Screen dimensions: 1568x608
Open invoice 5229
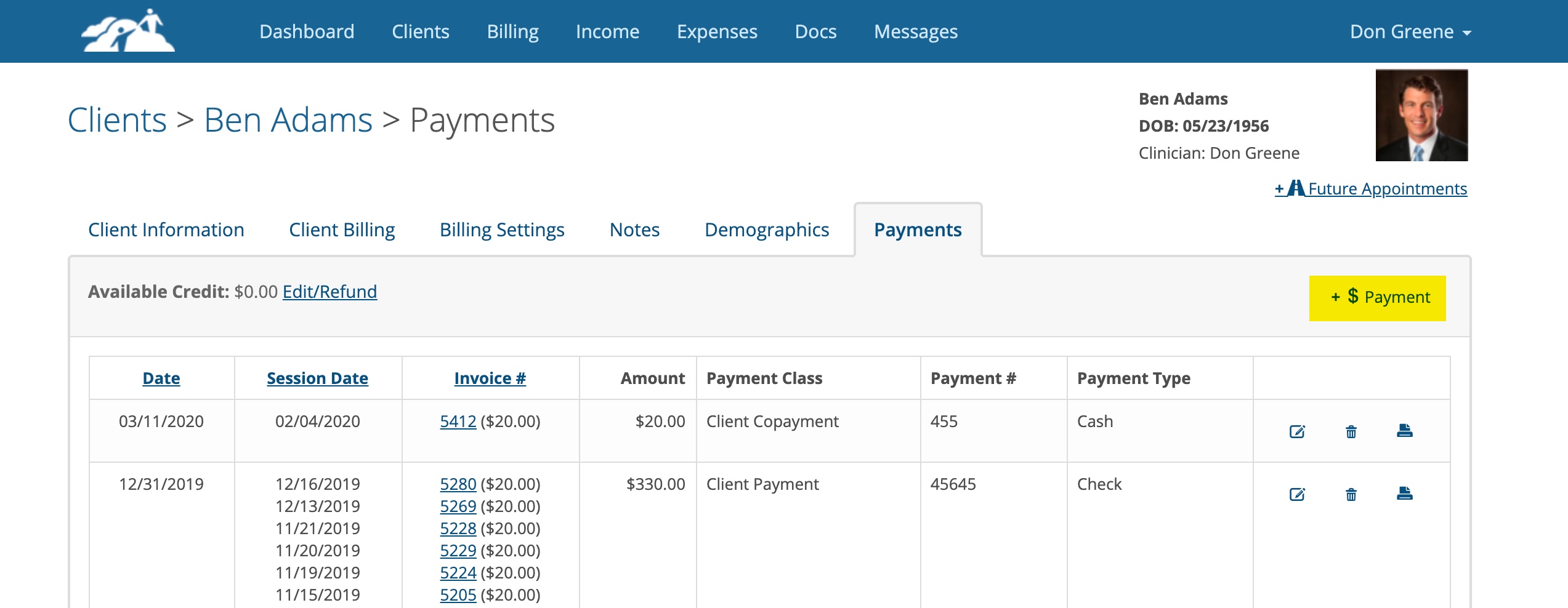coord(458,551)
